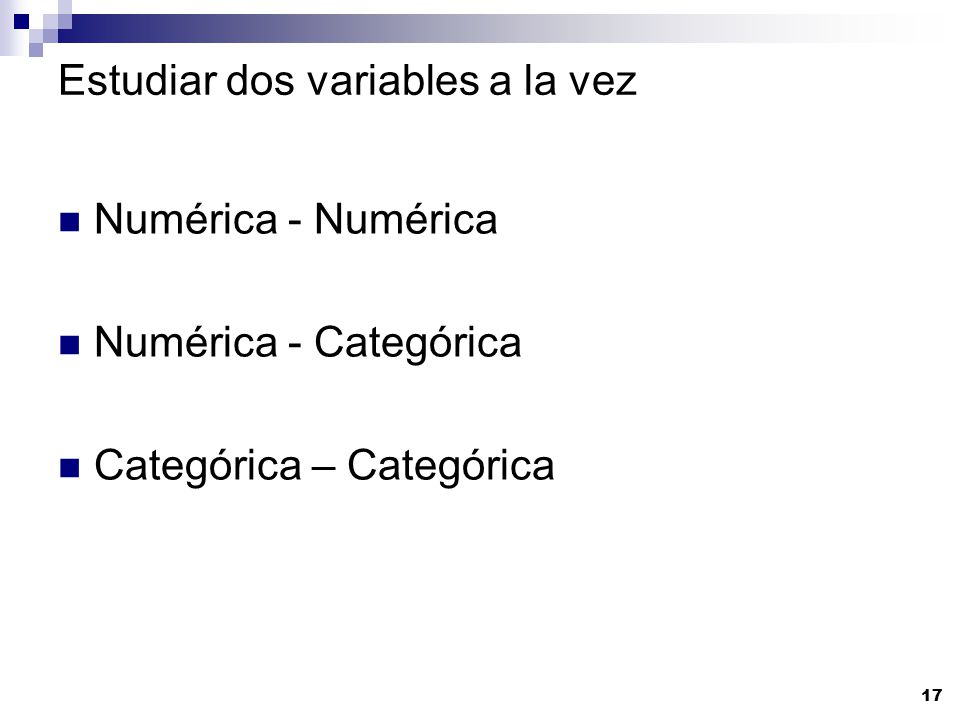Click the word Estudiar in the title

[x=138, y=80]
